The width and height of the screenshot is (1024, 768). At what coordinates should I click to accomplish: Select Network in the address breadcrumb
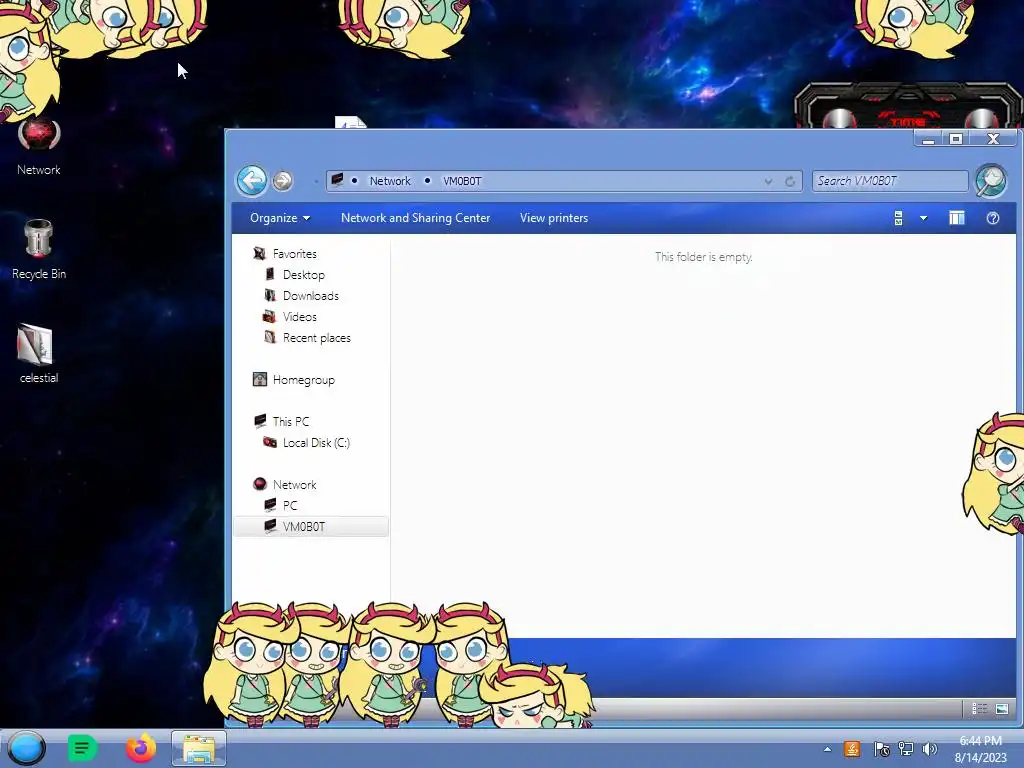(390, 181)
